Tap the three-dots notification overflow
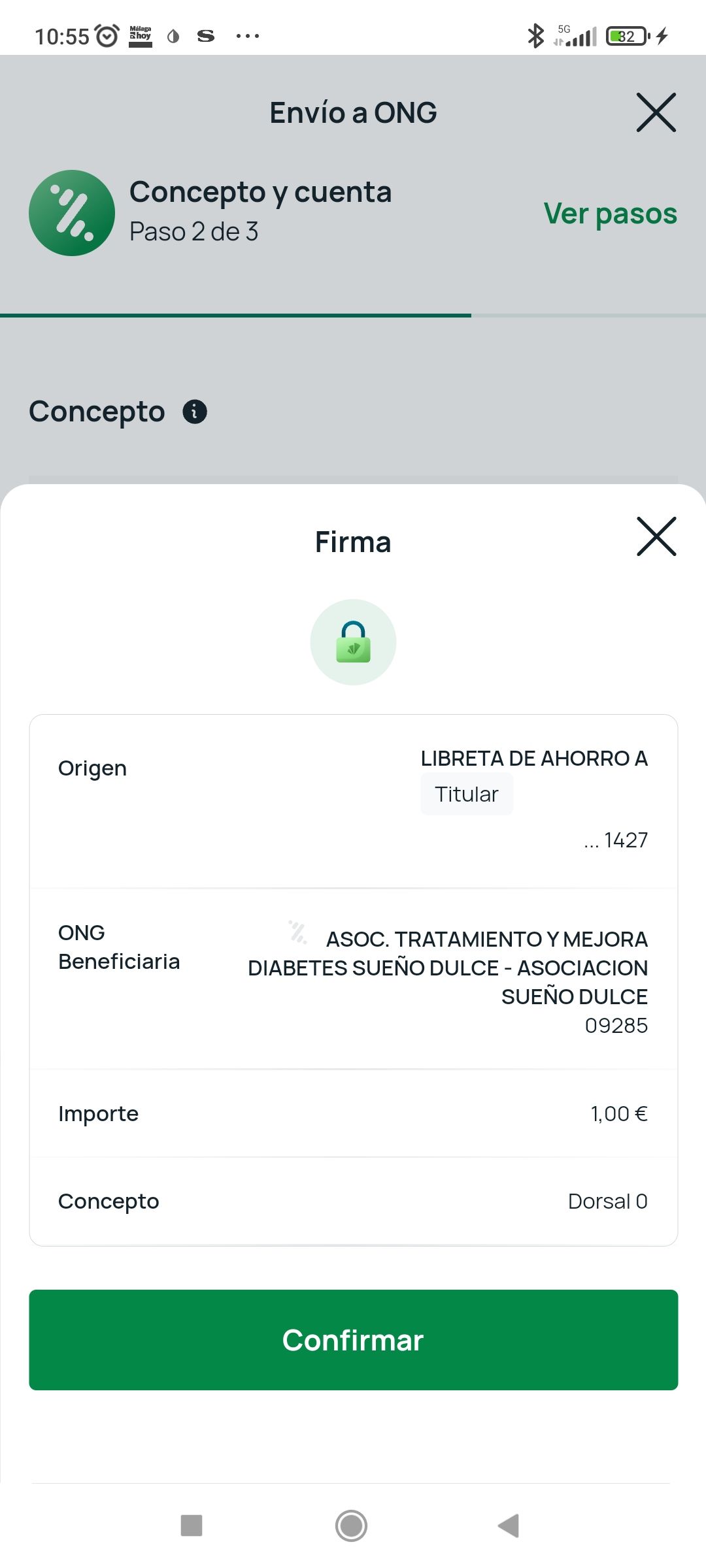The width and height of the screenshot is (706, 1568). tap(248, 36)
